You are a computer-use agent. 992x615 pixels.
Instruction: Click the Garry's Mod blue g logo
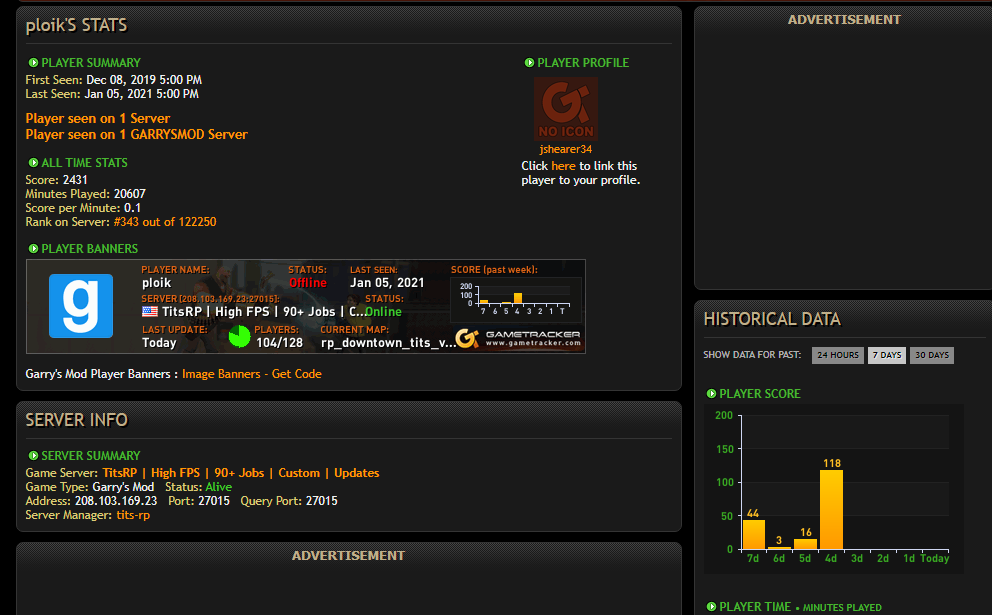(81, 306)
